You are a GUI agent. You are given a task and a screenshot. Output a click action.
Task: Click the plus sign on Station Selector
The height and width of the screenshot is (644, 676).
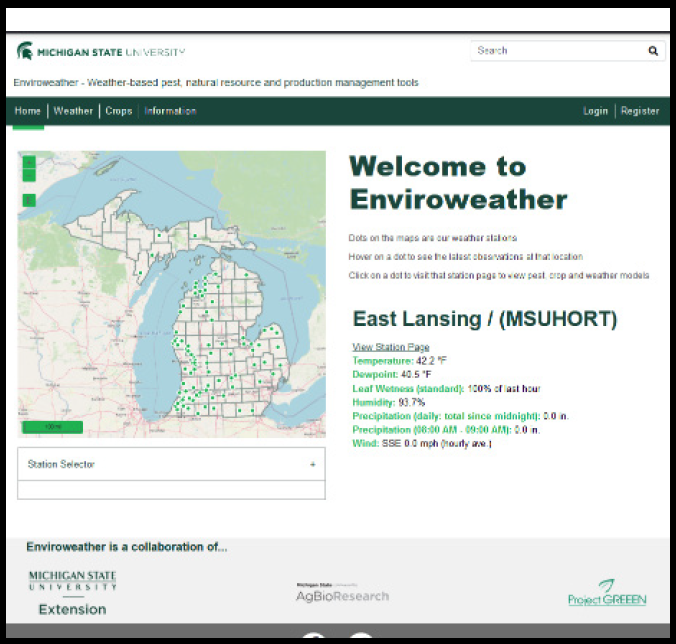tap(312, 464)
